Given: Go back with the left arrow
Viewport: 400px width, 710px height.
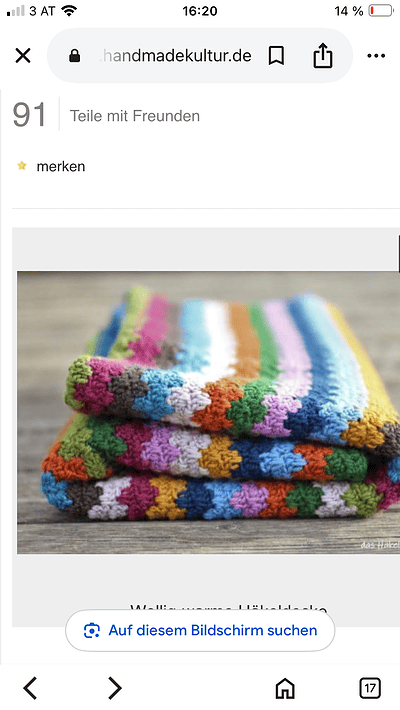Looking at the screenshot, I should [30, 688].
